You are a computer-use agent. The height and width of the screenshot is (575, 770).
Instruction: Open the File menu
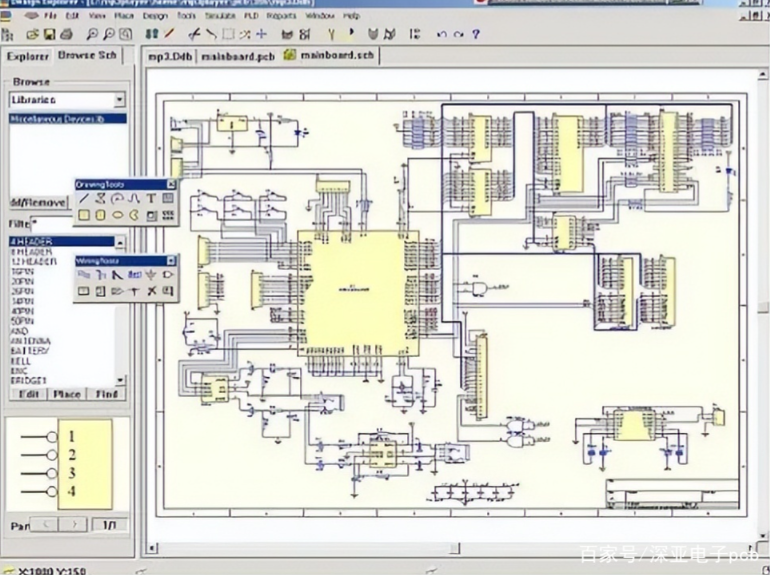[51, 16]
